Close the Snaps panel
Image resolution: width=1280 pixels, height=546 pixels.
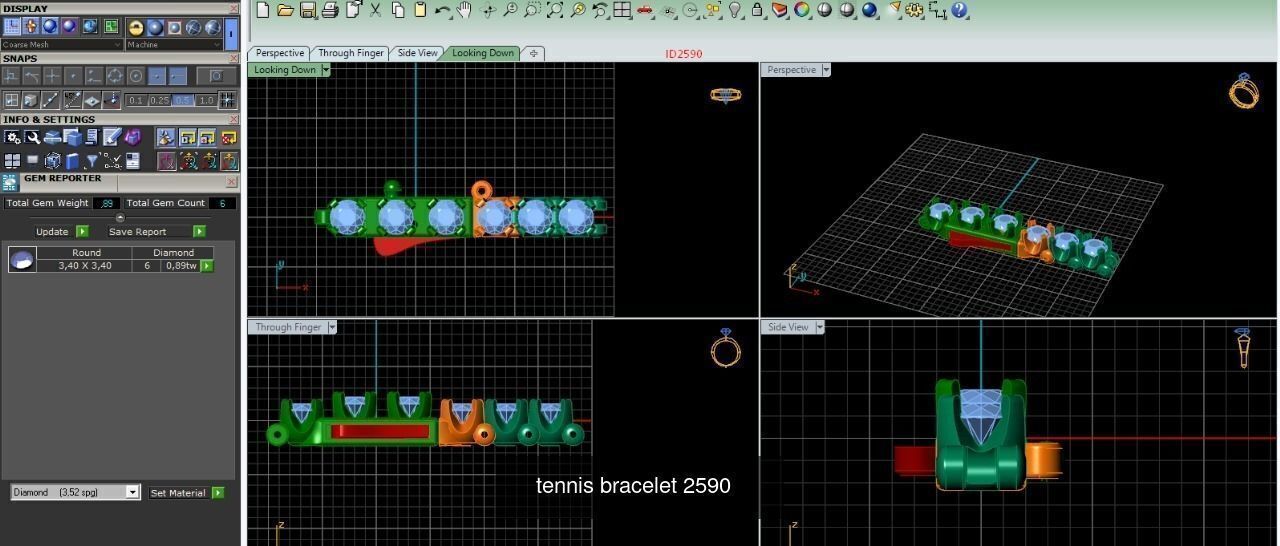(x=233, y=59)
